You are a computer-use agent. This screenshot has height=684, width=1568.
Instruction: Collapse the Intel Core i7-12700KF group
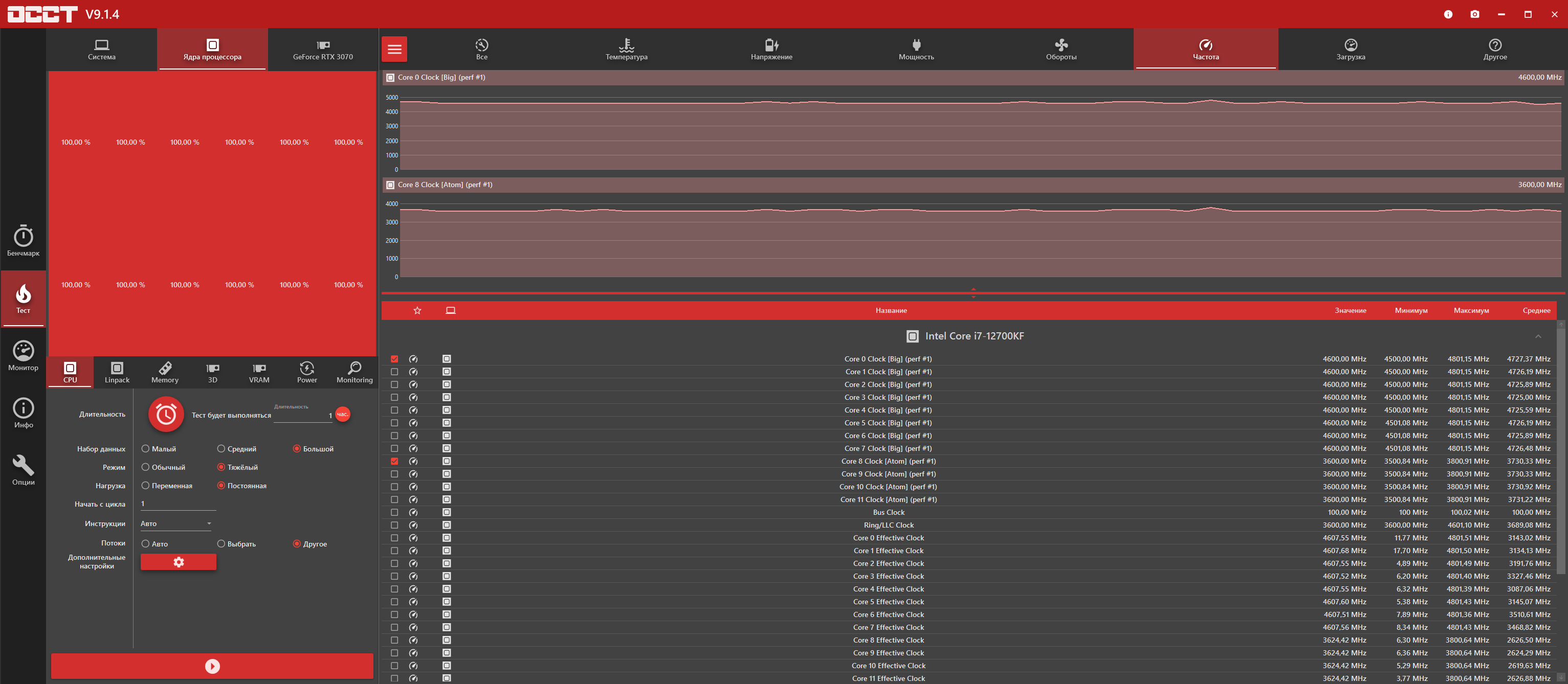click(1538, 336)
